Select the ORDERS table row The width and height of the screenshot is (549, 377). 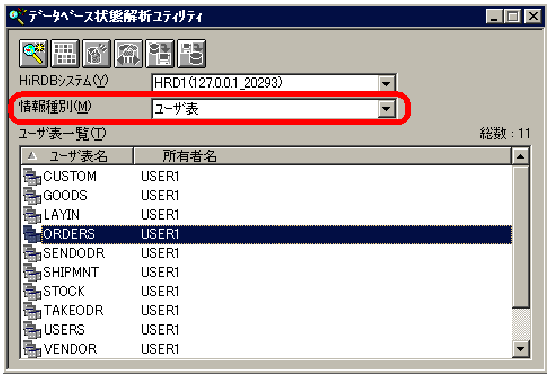(266, 234)
